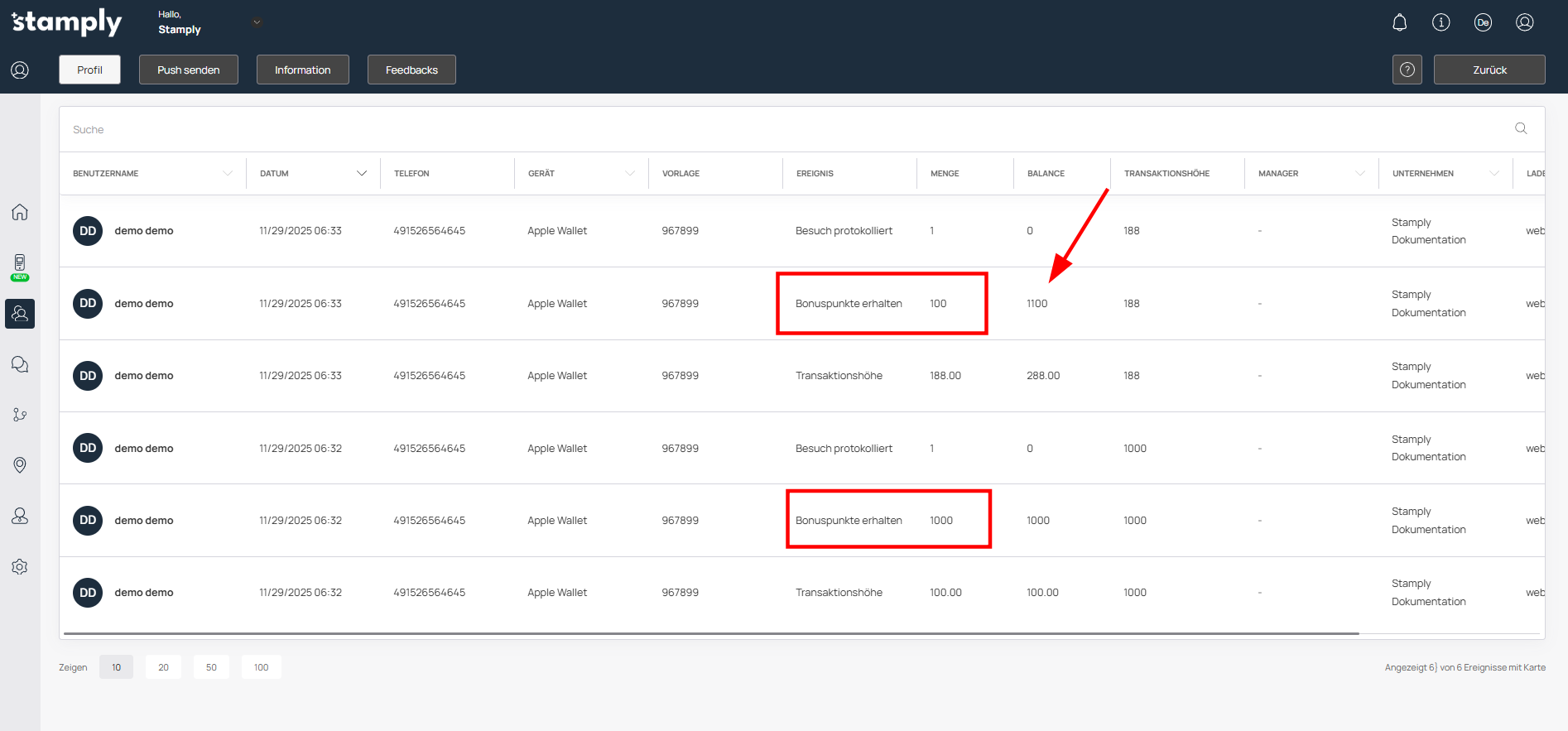Open the Datum column sort dropdown
Screen dimensions: 1568x731
[x=362, y=174]
